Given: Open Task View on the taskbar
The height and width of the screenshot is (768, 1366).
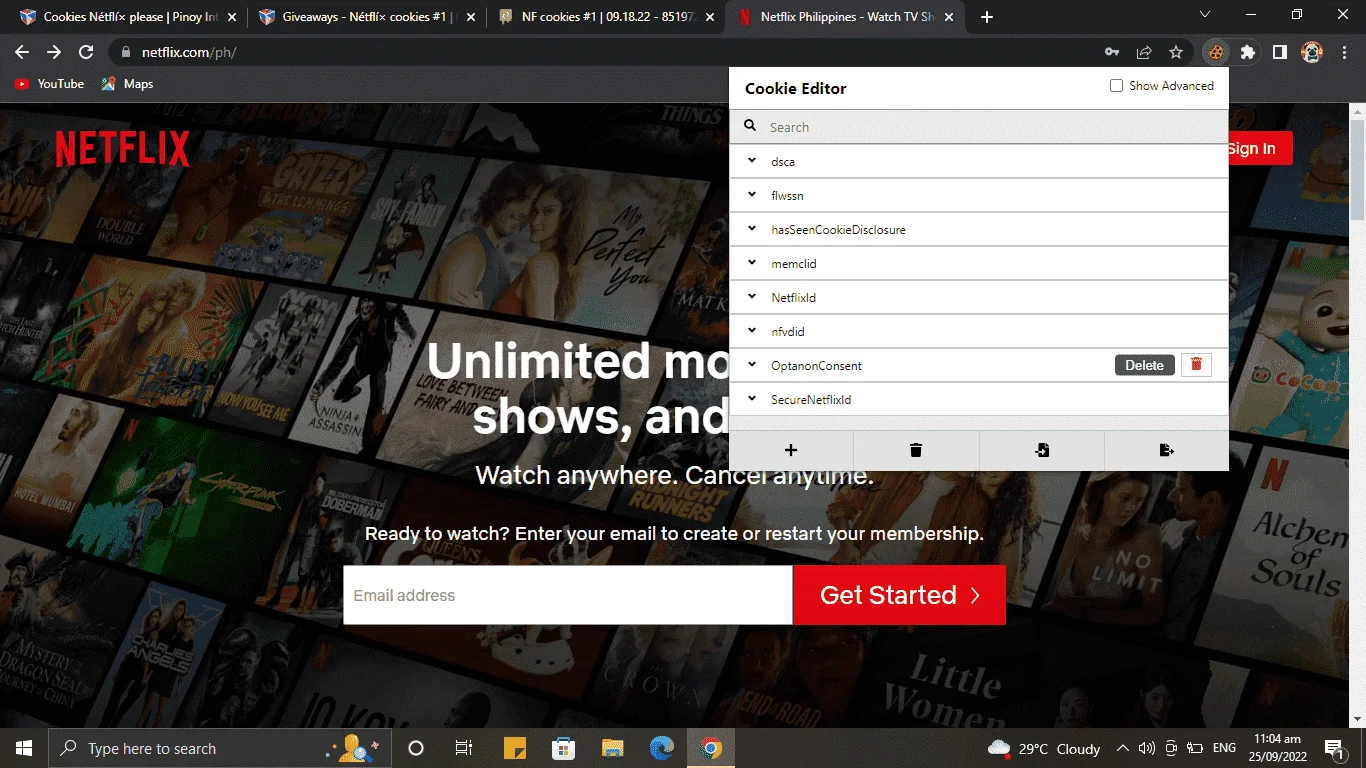Looking at the screenshot, I should tap(464, 748).
